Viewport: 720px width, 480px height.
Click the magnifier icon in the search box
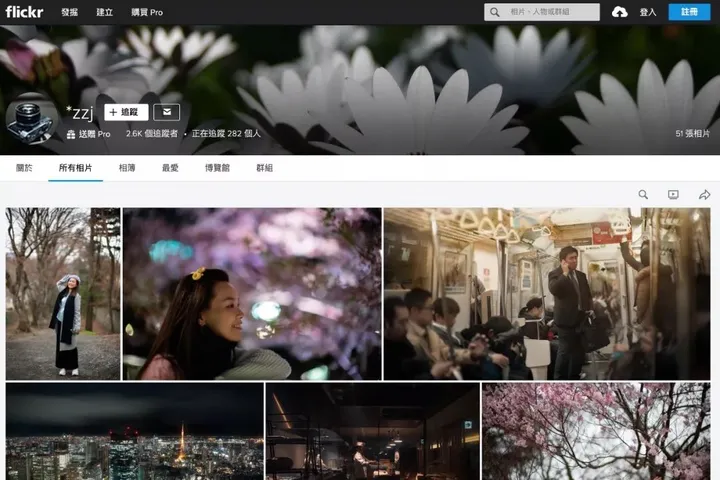coord(494,12)
